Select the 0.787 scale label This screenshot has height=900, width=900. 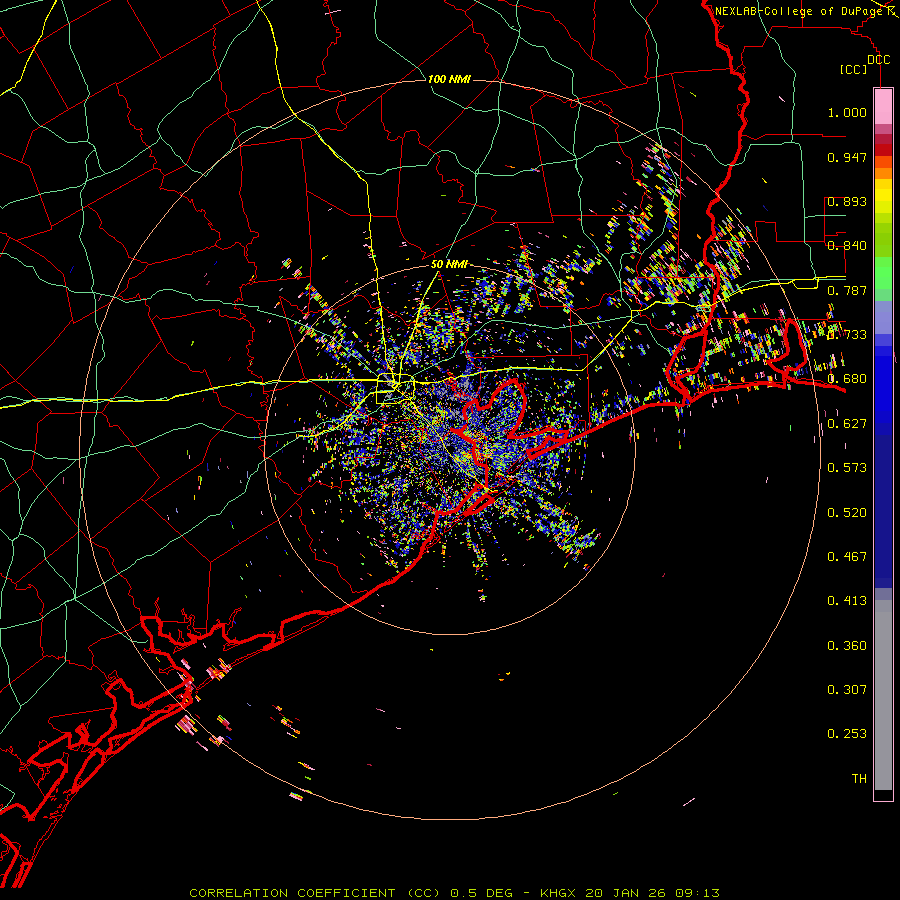(847, 290)
